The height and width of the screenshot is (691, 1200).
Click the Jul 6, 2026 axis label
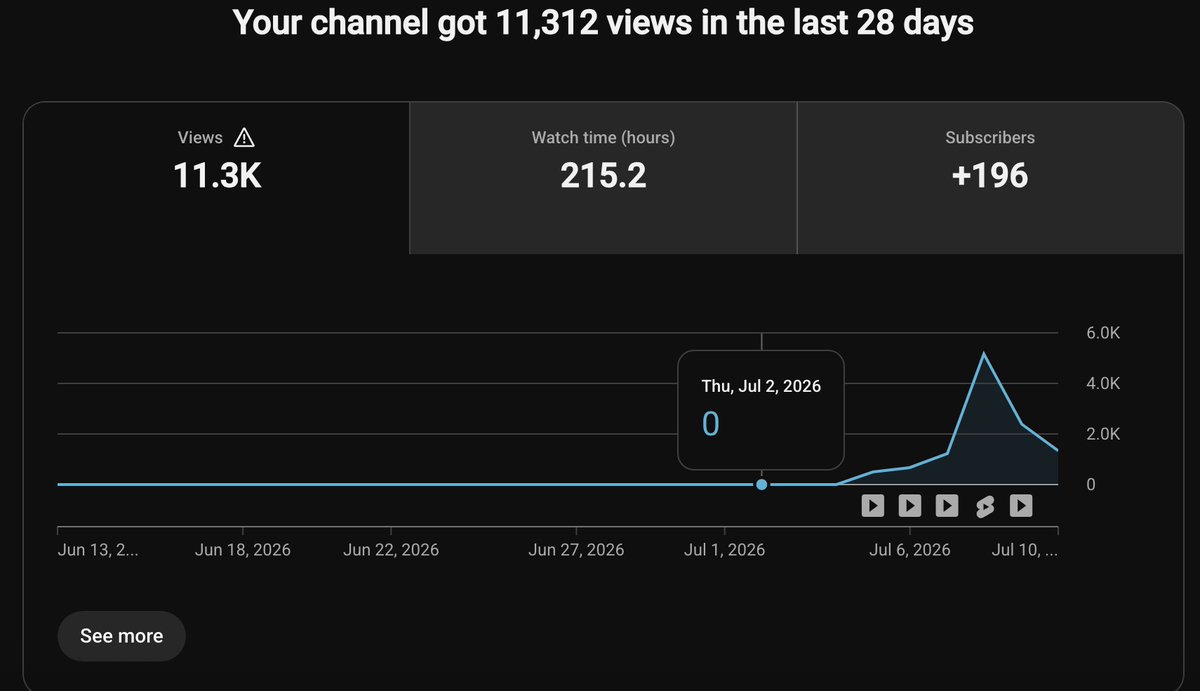point(910,550)
